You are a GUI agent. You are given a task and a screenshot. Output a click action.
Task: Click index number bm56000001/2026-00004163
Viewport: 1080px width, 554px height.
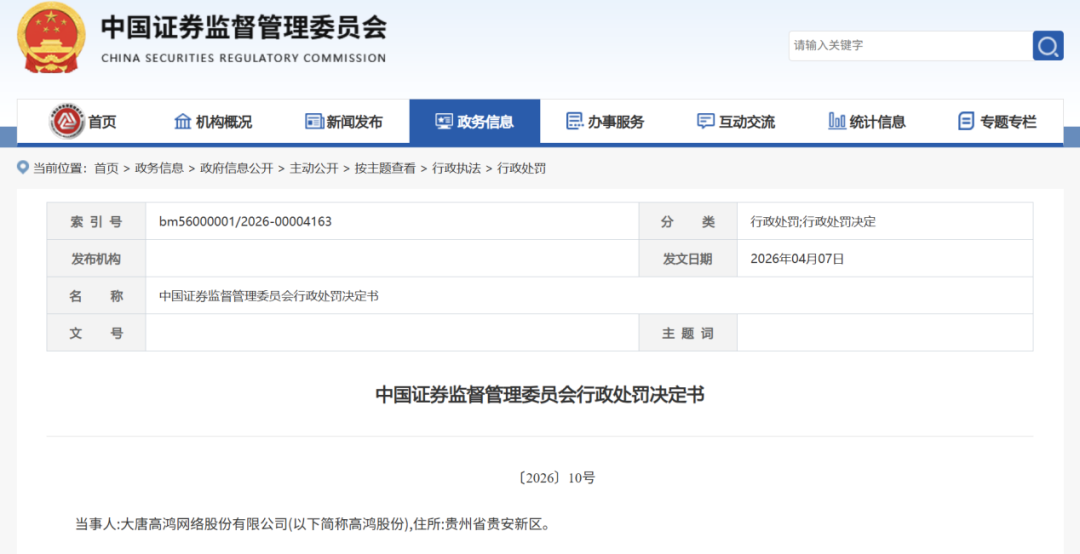245,222
